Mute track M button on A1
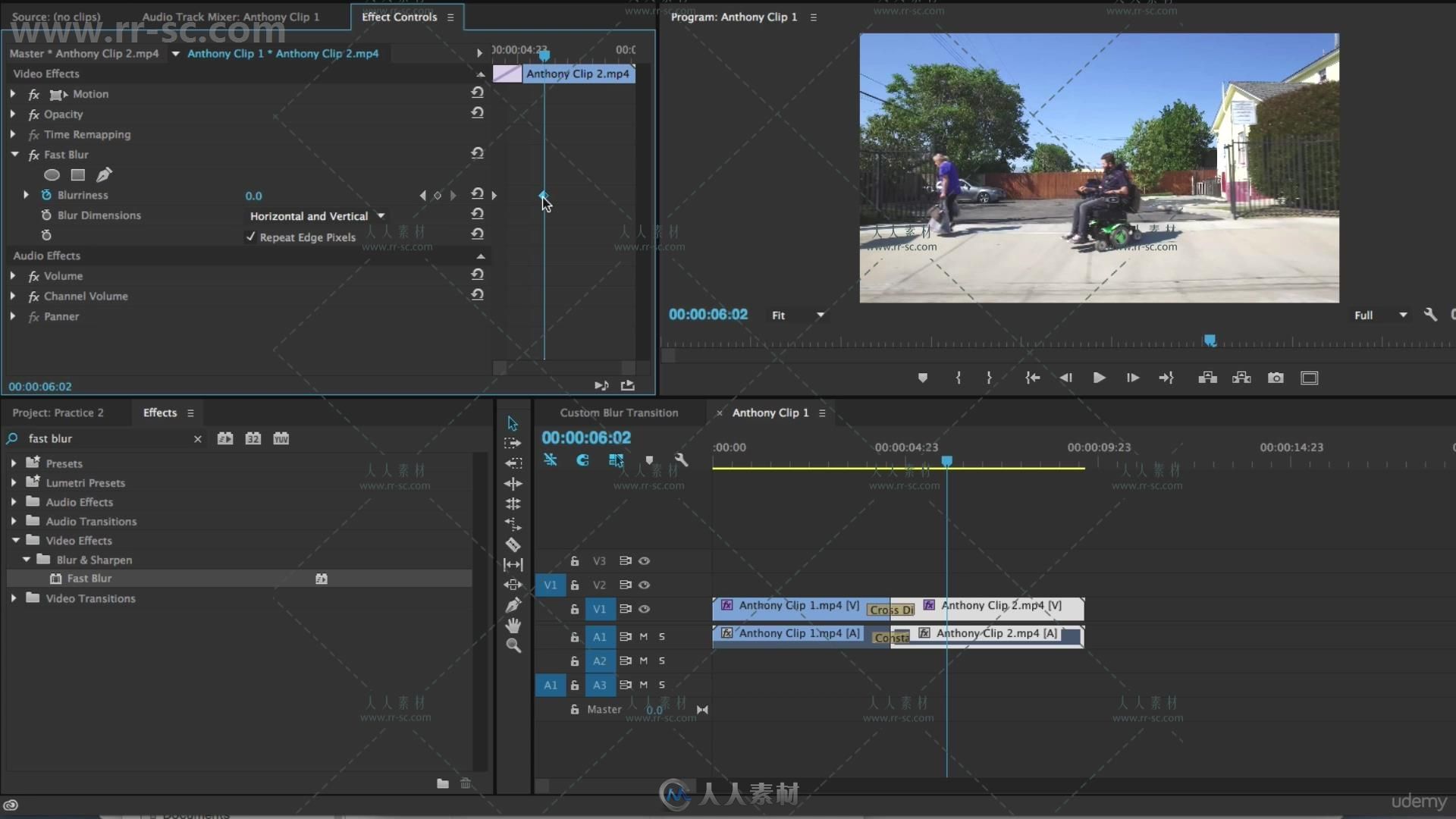This screenshot has width=1456, height=819. click(643, 636)
